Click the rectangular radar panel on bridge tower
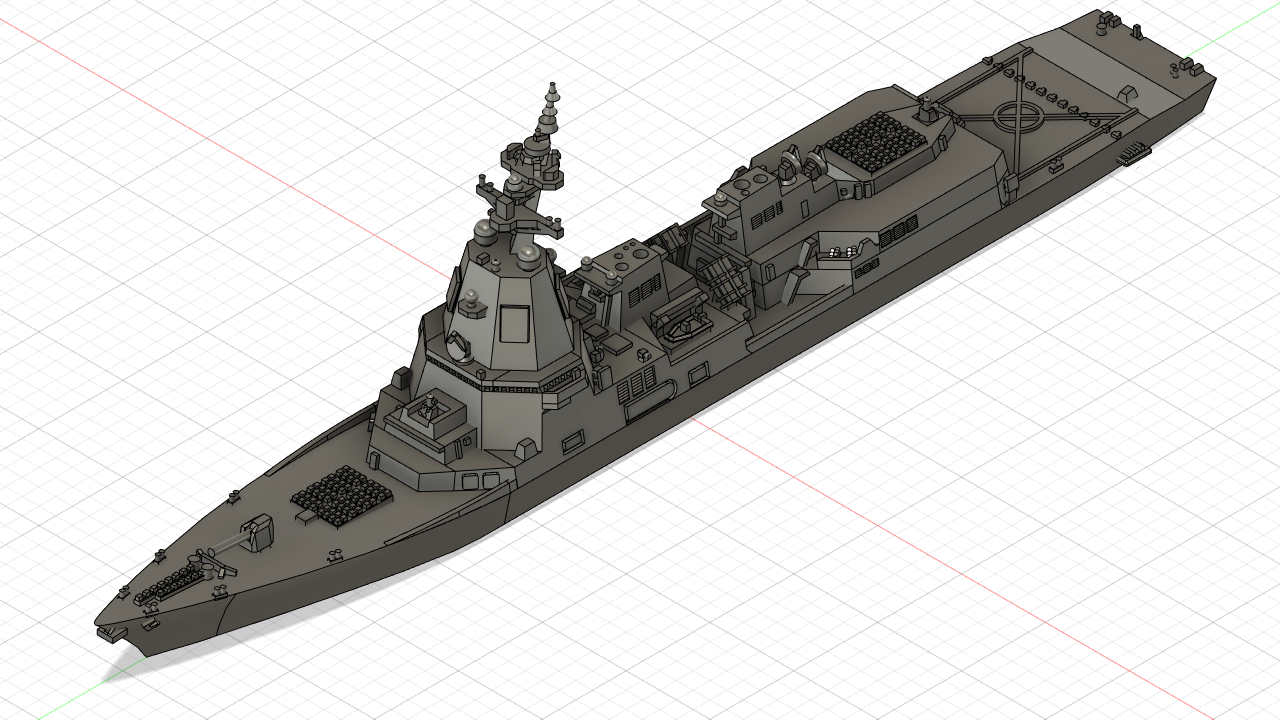1280x720 pixels. (x=514, y=323)
